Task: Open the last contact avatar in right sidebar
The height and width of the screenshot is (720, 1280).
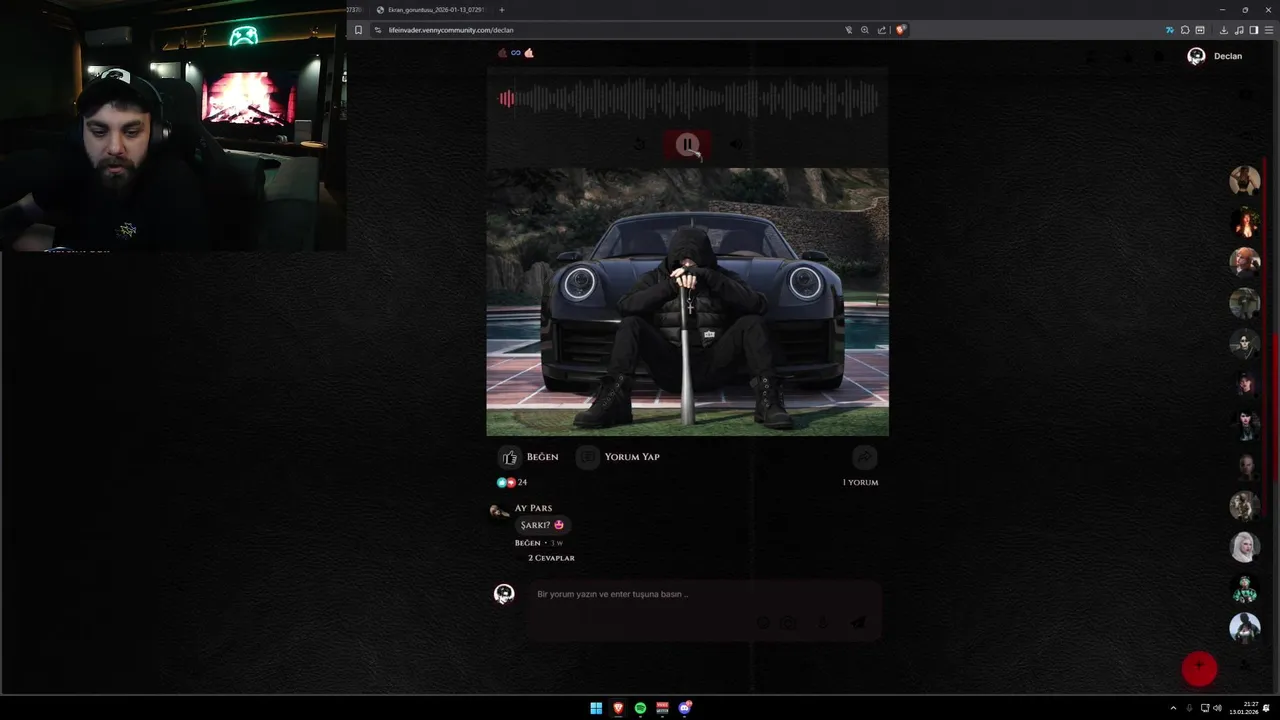Action: coord(1245,628)
